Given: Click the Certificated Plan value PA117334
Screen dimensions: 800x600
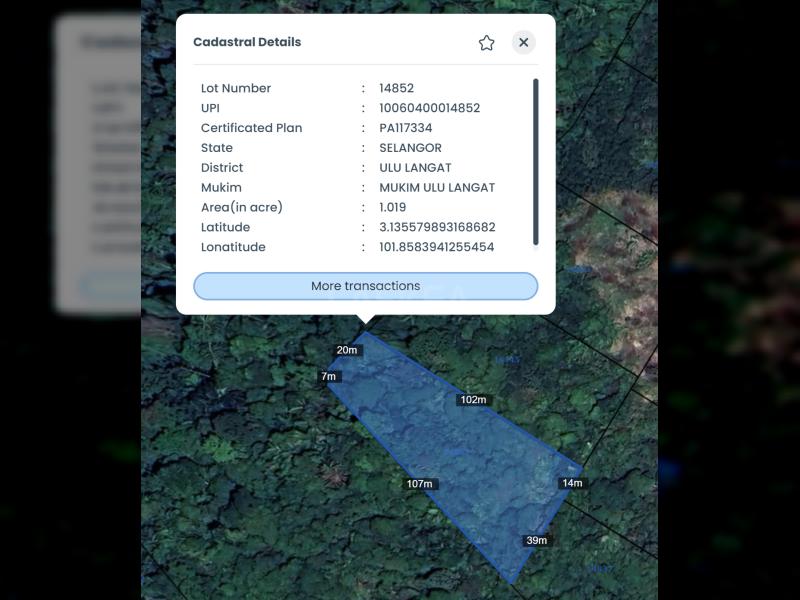Looking at the screenshot, I should click(405, 128).
